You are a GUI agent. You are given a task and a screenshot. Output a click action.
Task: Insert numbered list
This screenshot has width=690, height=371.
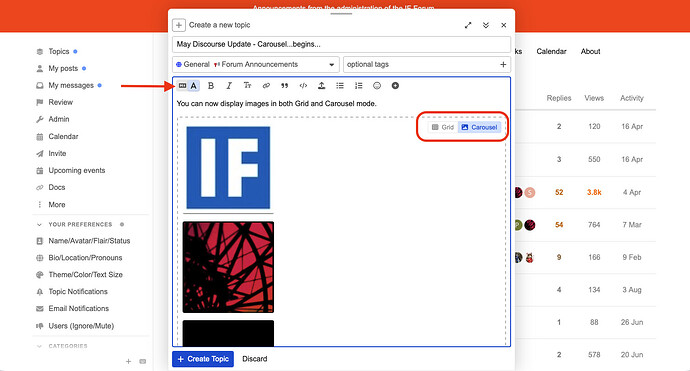[359, 86]
